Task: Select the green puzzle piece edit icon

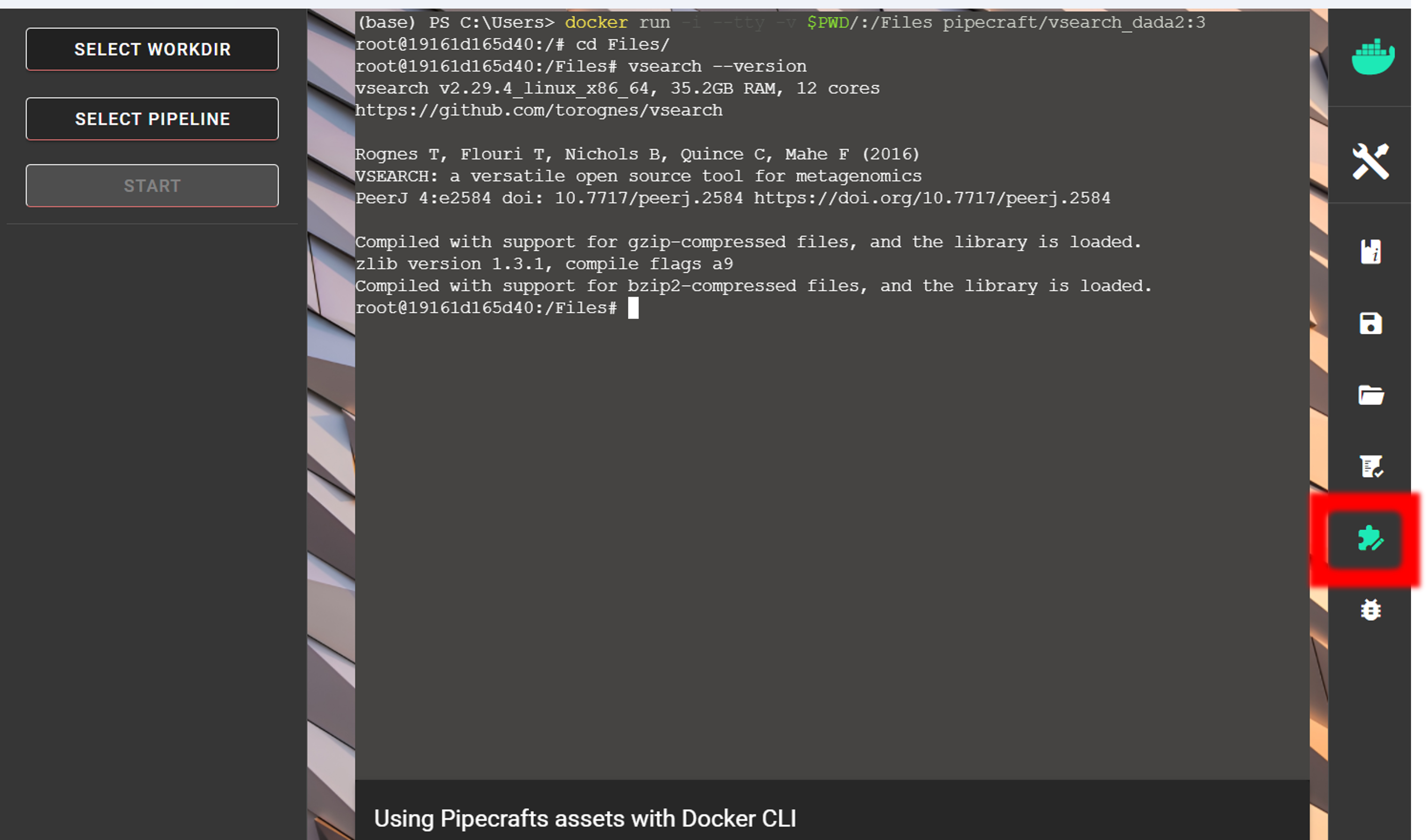Action: tap(1370, 538)
